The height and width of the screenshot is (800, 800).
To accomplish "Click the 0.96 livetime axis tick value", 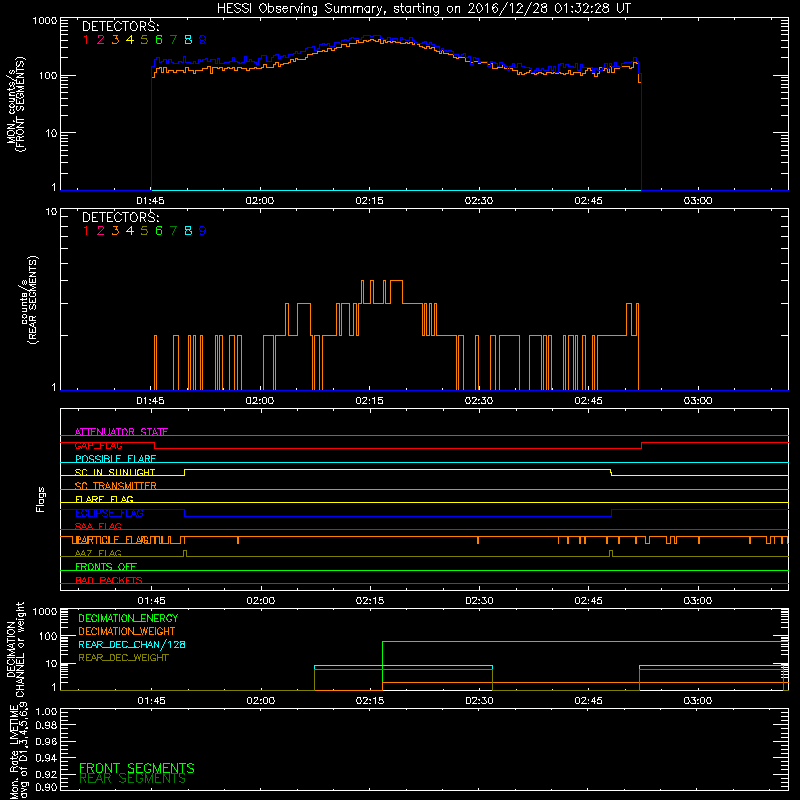I will click(46, 741).
